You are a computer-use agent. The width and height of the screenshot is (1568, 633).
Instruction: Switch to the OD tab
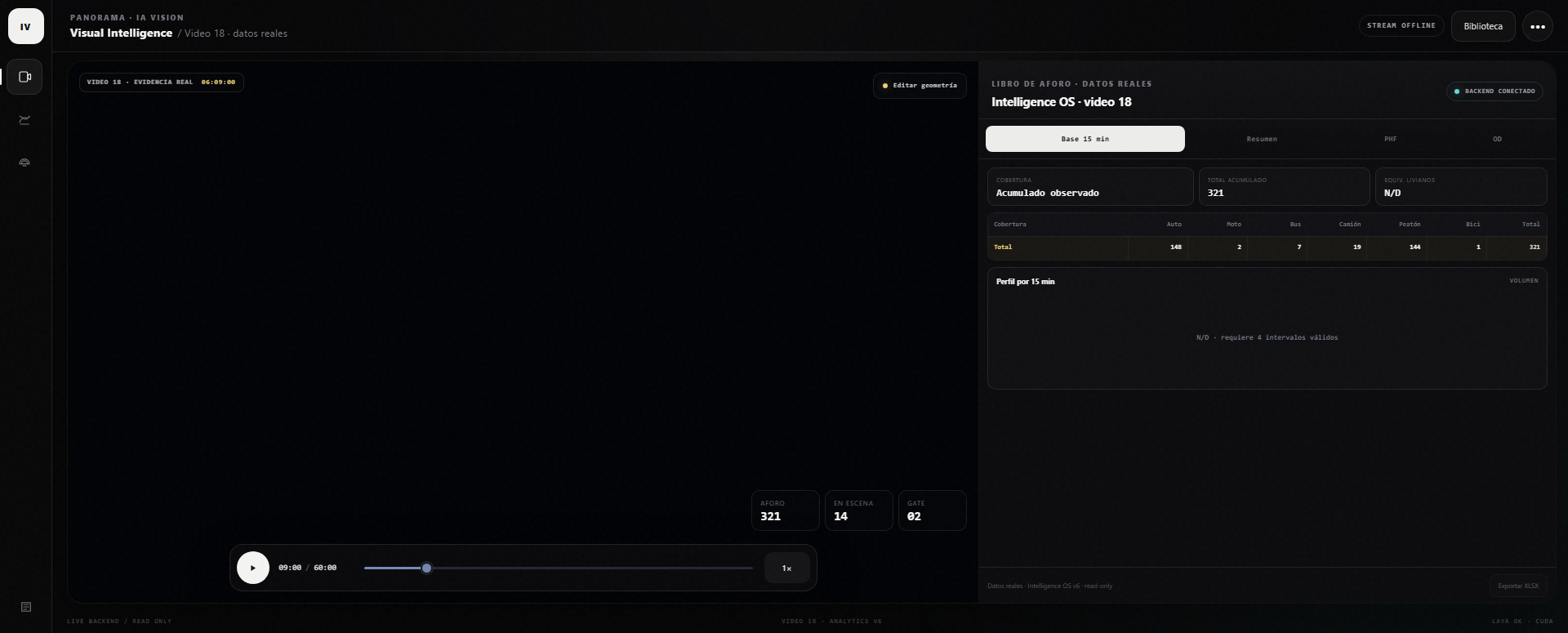(x=1496, y=139)
